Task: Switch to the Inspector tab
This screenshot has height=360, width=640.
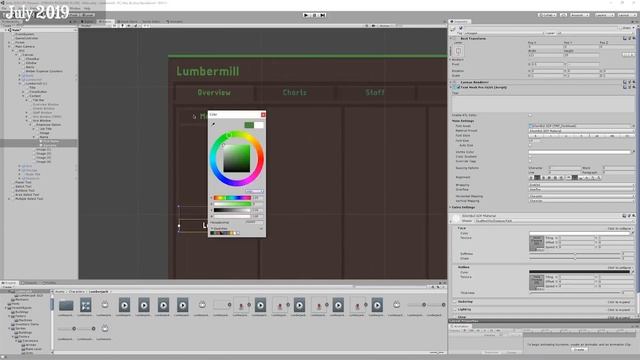Action: tap(460, 21)
